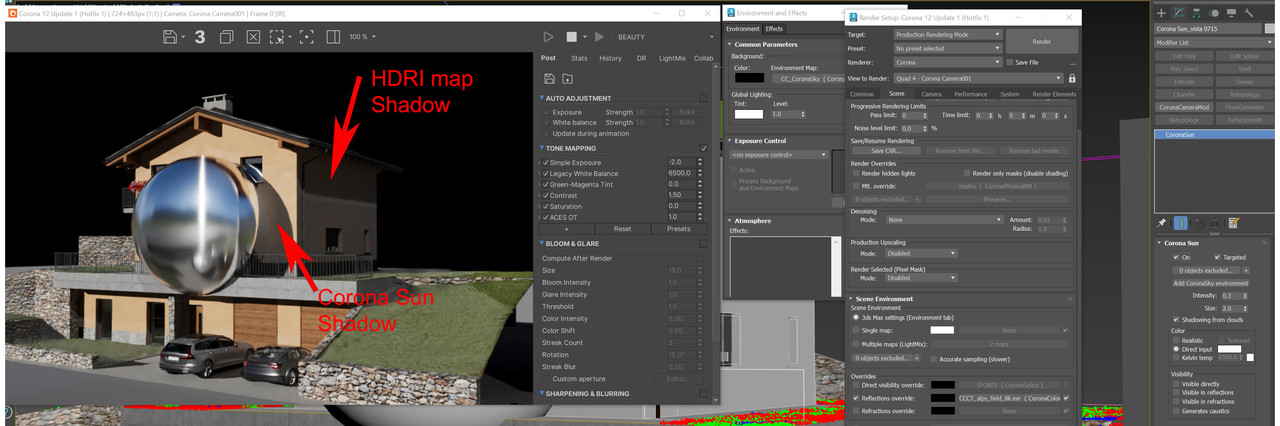
Task: Switch to the Stats tab
Action: tap(579, 58)
